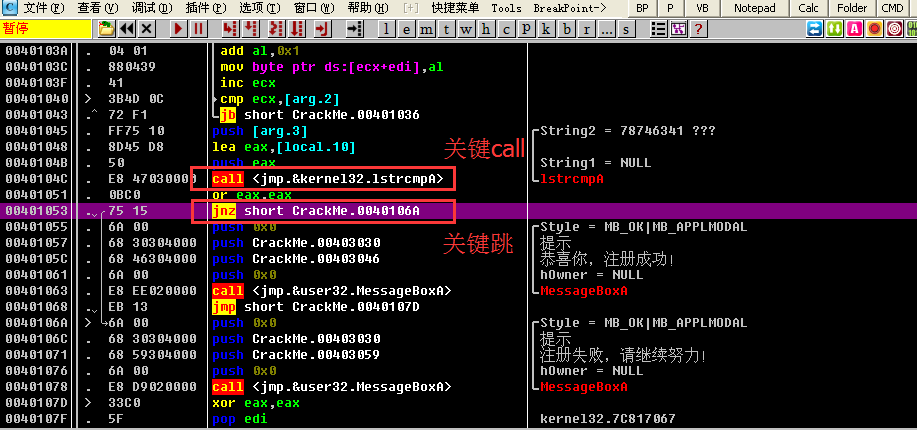917x430 pixels.
Task: Show Source with 's' button
Action: [626, 29]
